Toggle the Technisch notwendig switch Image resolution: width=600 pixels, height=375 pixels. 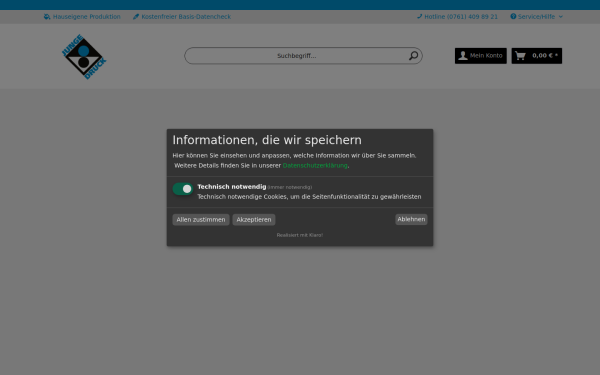pos(183,189)
